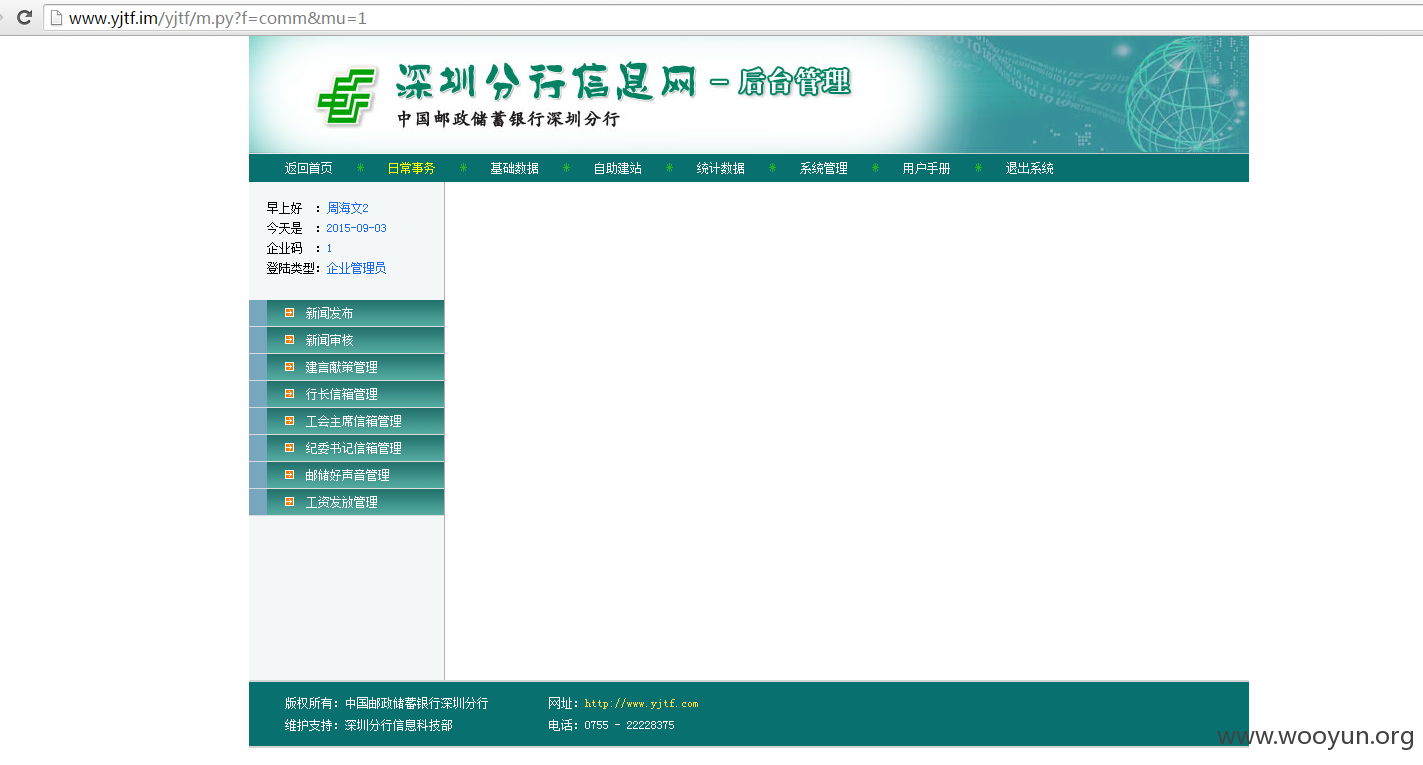Click the login type 企业管理员
Screen dimensions: 1423x765
[356, 268]
